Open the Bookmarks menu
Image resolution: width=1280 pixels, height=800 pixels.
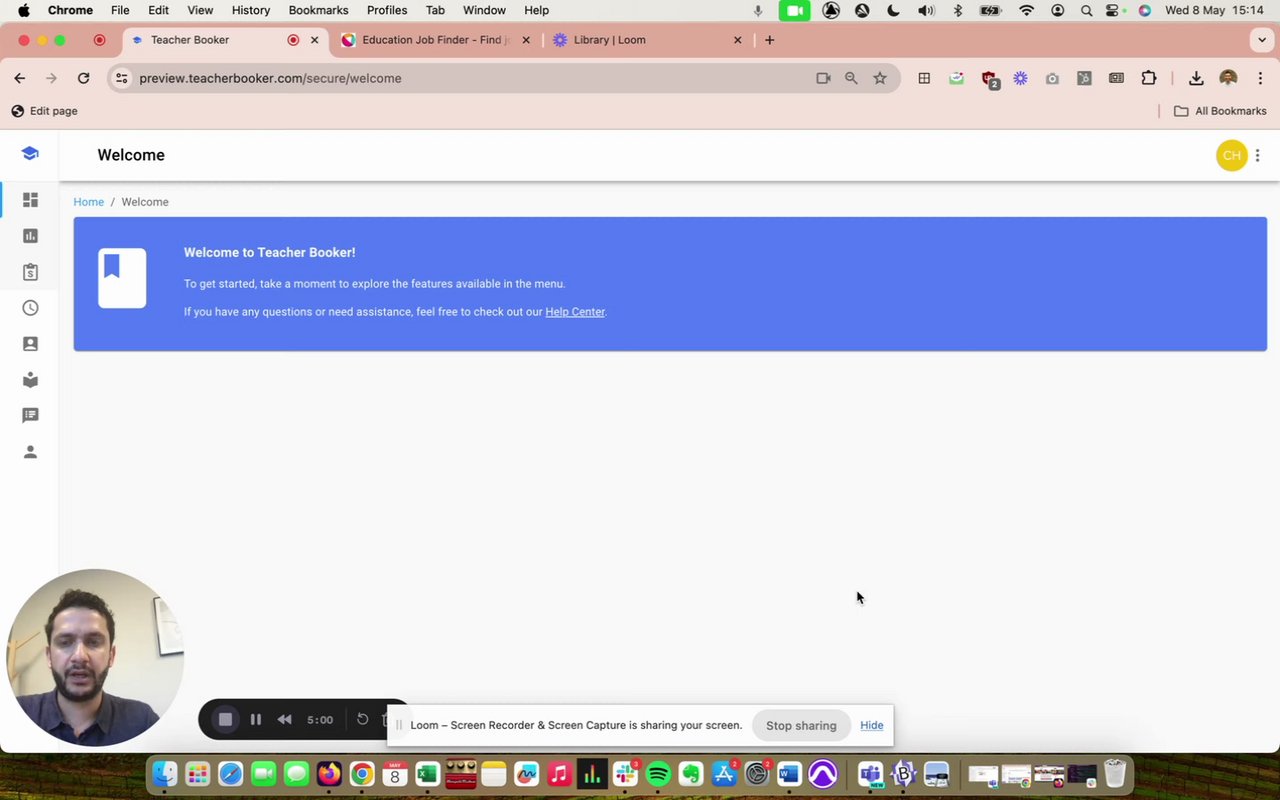(318, 10)
